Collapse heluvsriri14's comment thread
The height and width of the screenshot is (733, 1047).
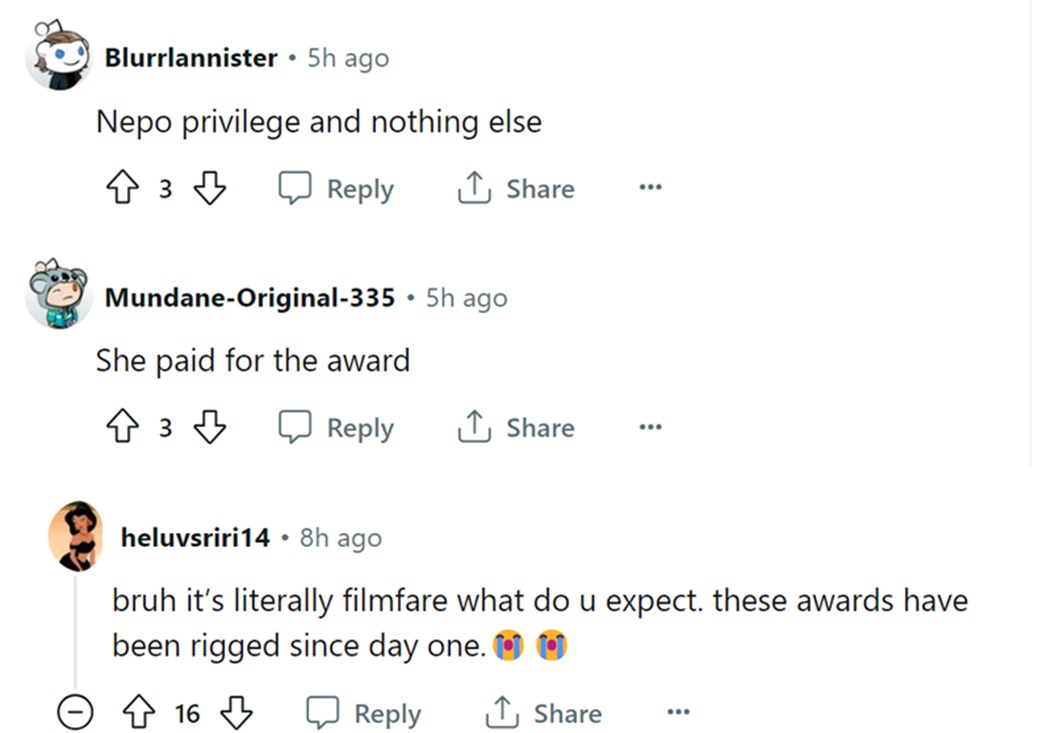pyautogui.click(x=75, y=713)
